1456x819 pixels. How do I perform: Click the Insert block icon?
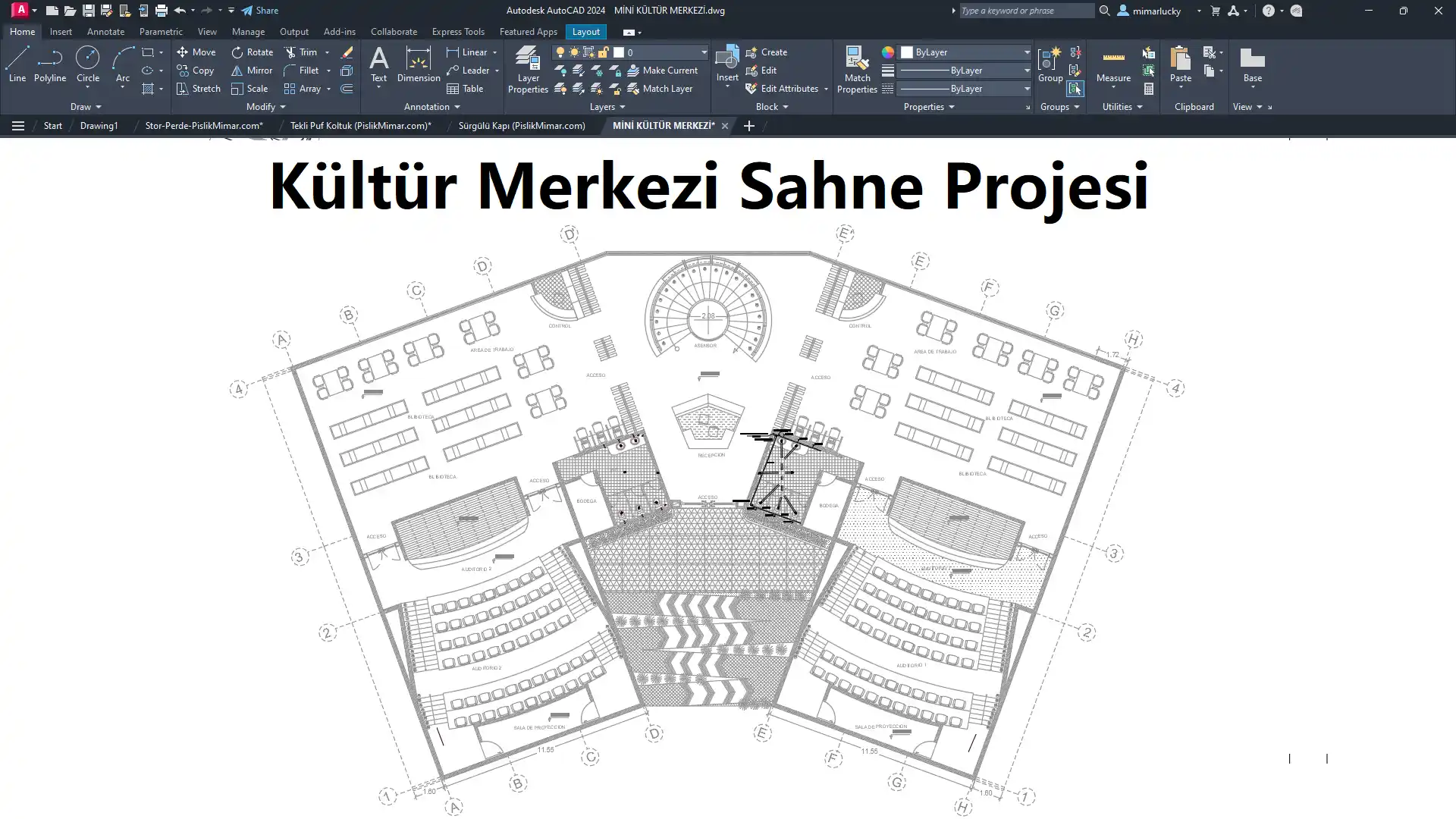tap(726, 59)
